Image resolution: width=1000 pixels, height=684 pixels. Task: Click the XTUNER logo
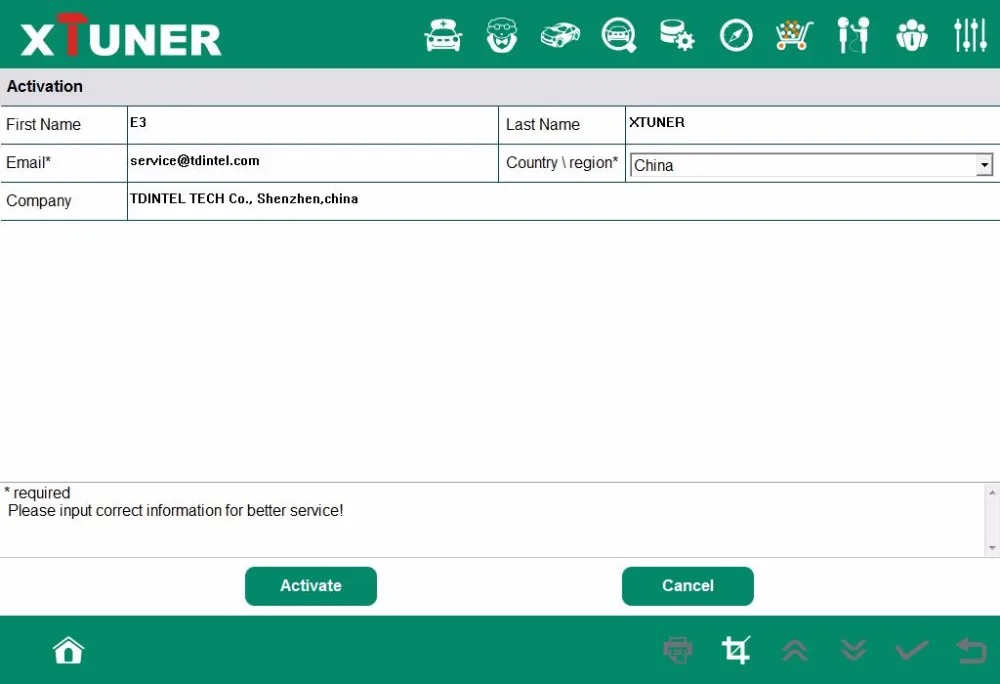pyautogui.click(x=121, y=35)
